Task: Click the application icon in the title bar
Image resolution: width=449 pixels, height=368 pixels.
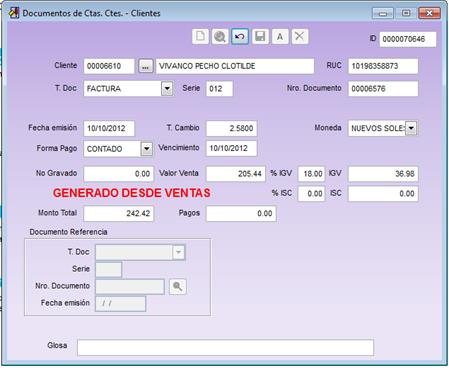Action: pos(14,13)
